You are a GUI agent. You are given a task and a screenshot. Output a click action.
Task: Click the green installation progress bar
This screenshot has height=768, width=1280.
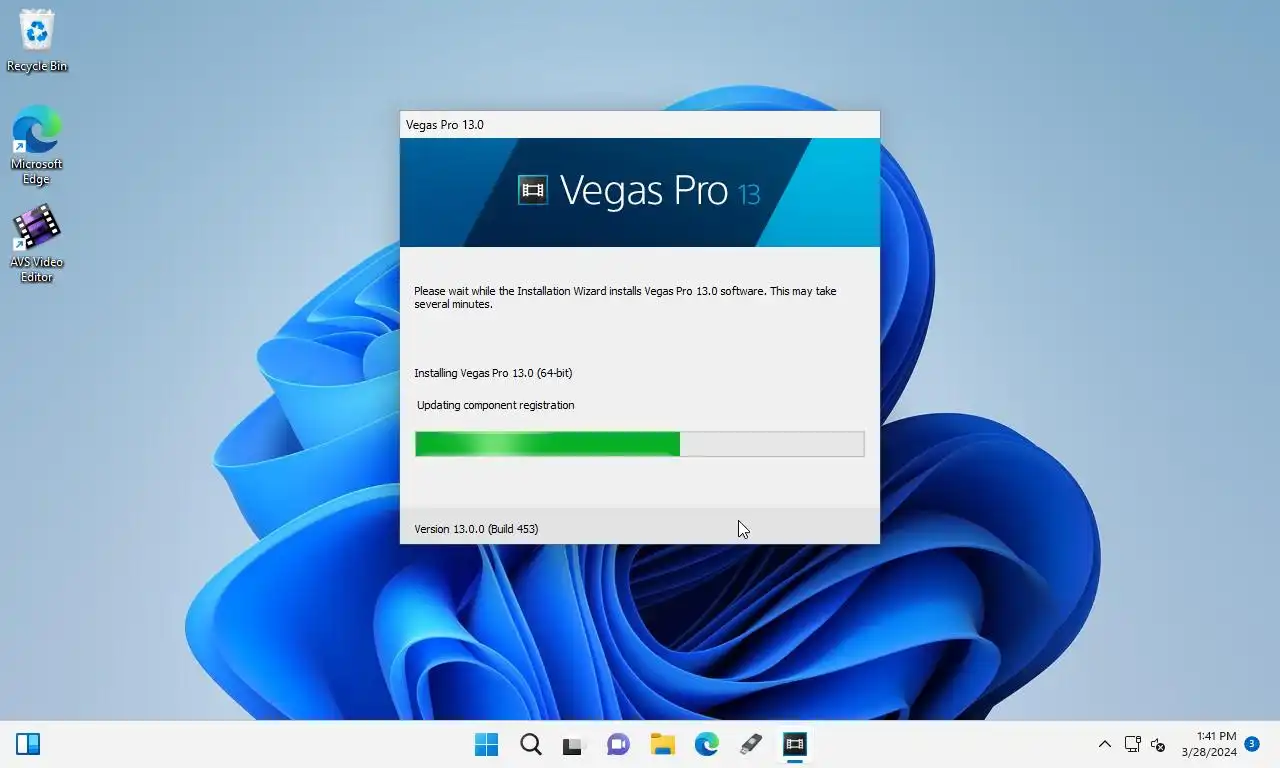640,444
